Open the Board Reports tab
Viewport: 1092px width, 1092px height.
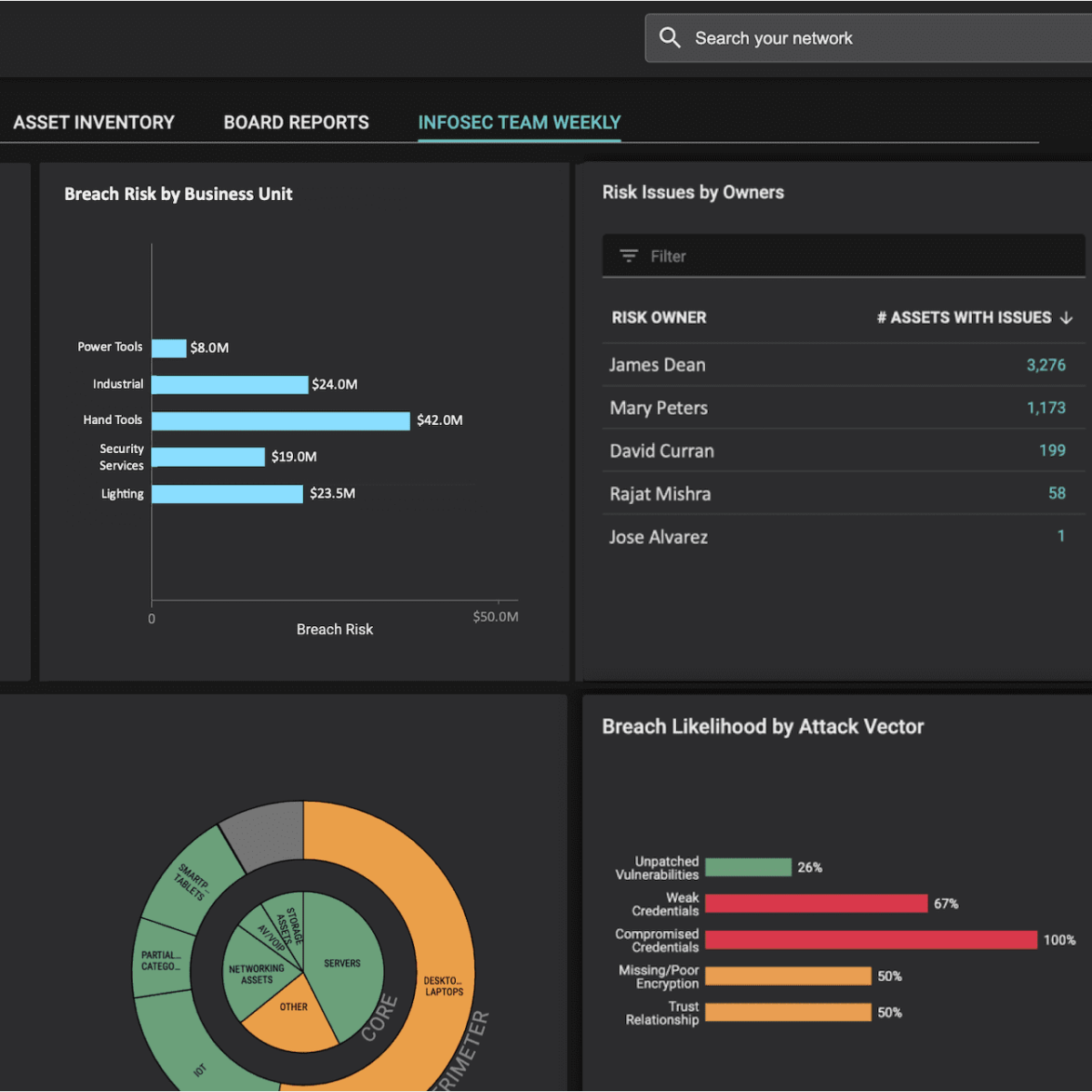pos(296,122)
